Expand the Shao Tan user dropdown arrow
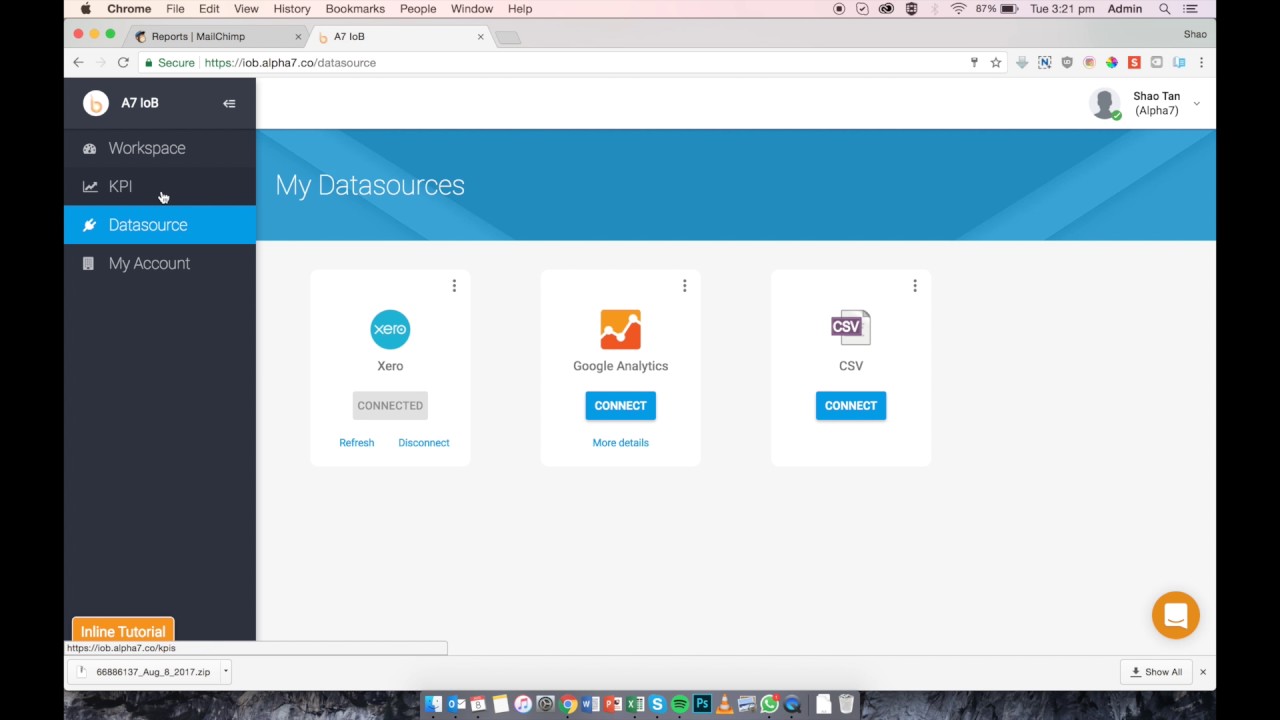The height and width of the screenshot is (720, 1280). [1196, 104]
